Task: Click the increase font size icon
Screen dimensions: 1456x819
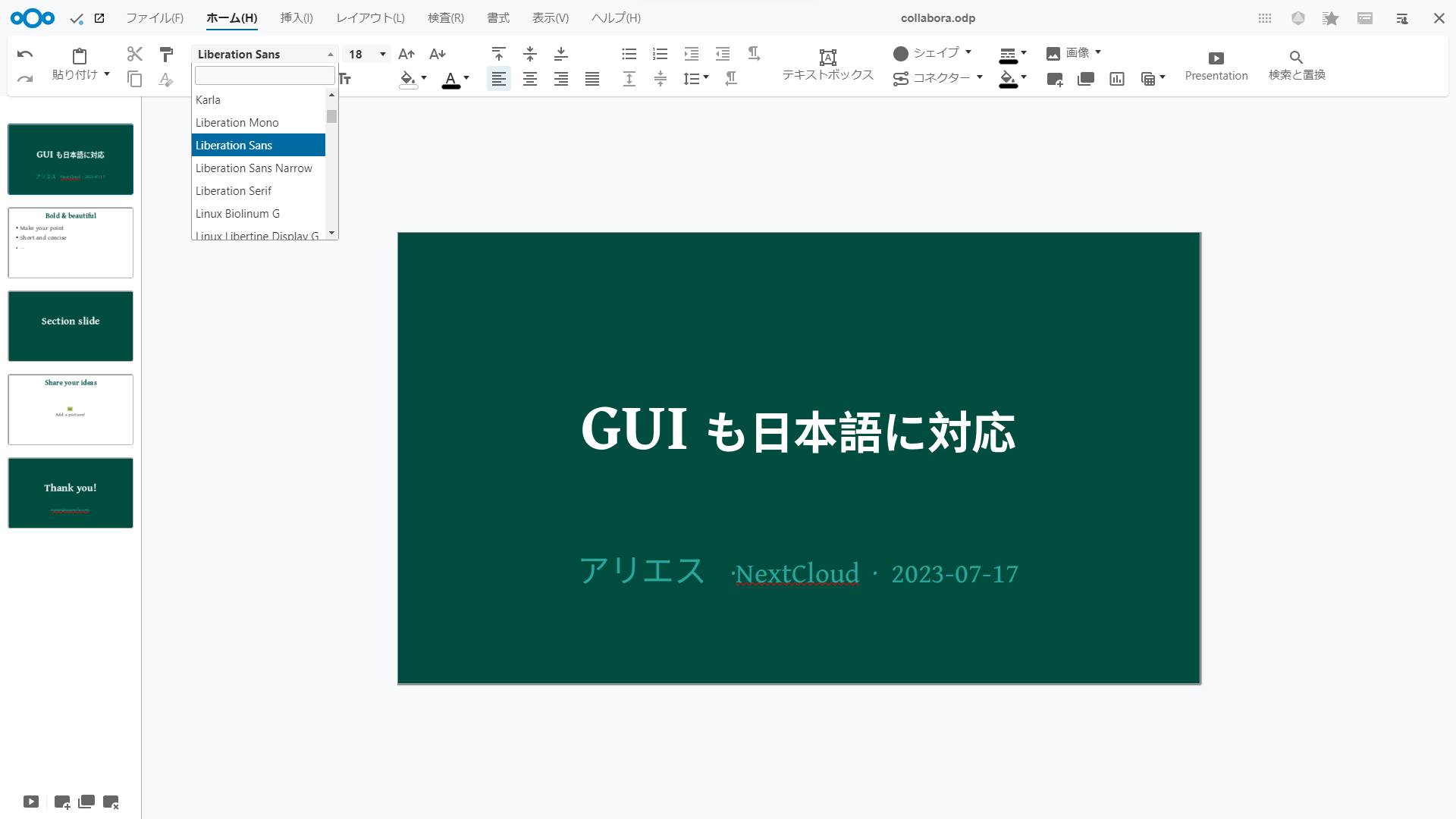Action: pos(406,54)
